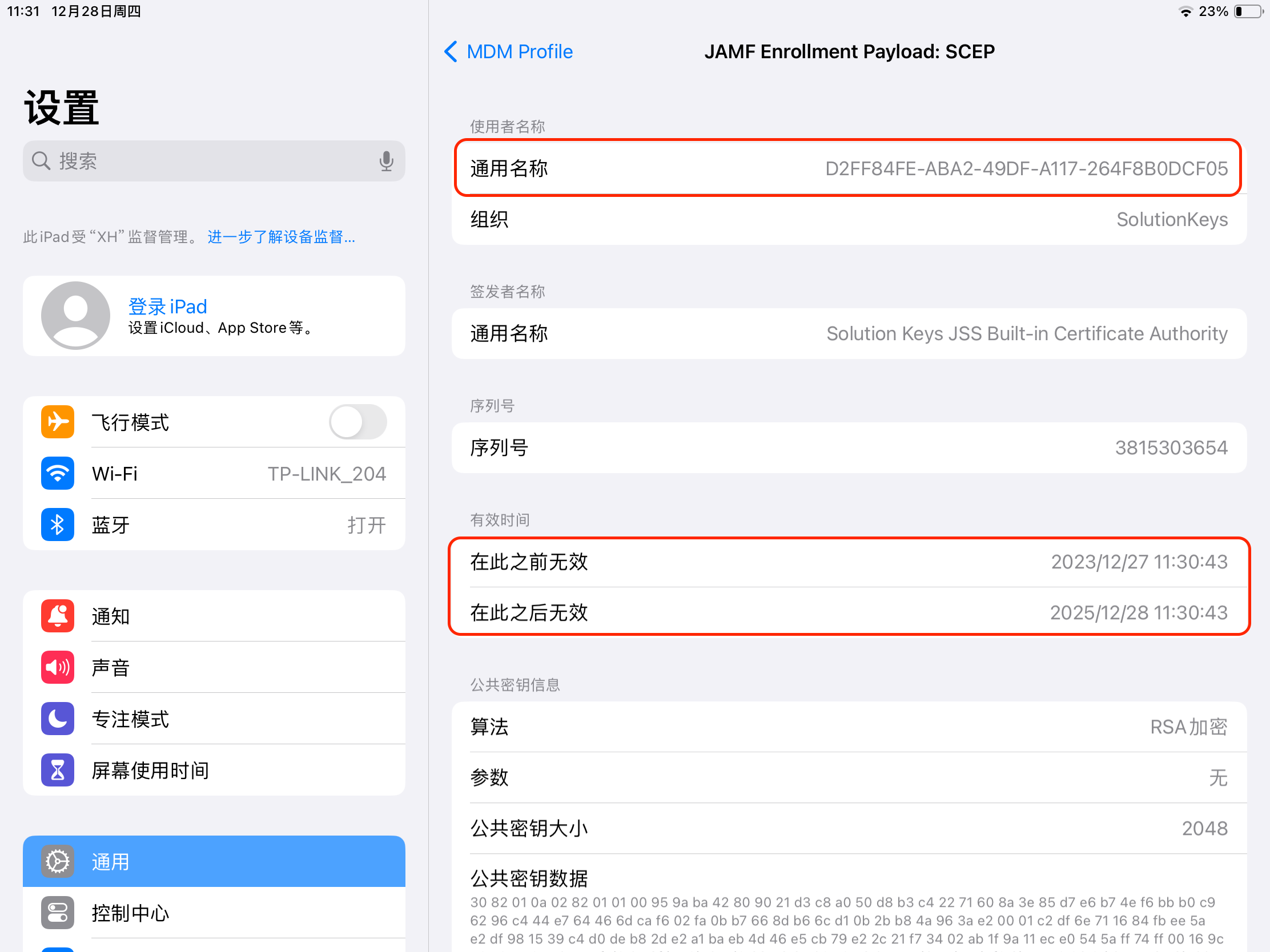Tap the 11:31 clock in status bar

23,11
